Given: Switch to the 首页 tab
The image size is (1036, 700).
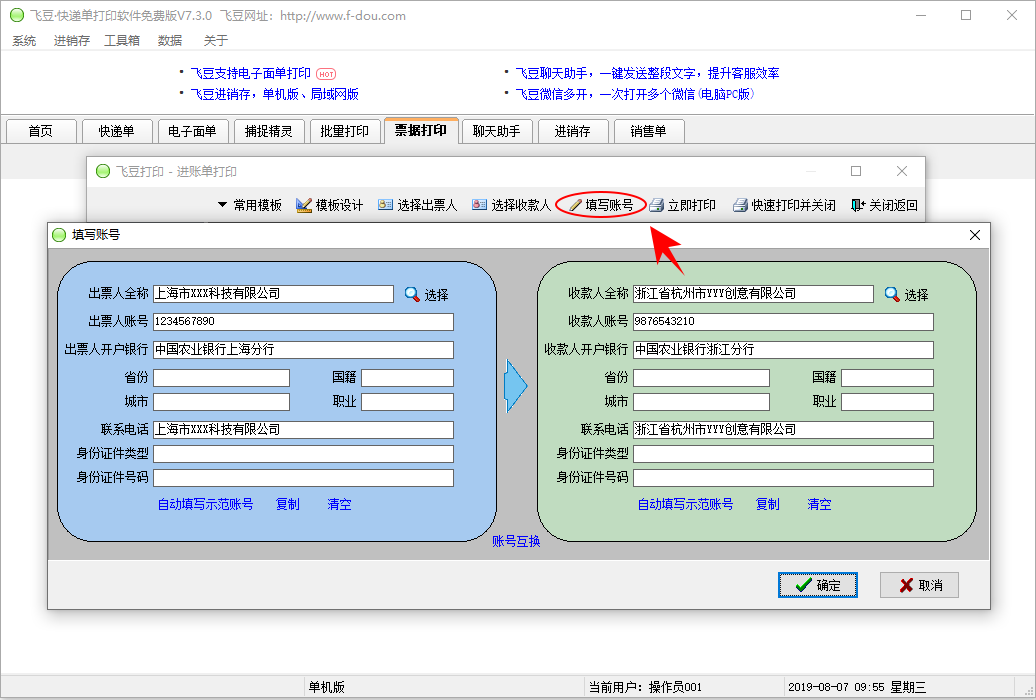Looking at the screenshot, I should click(41, 131).
